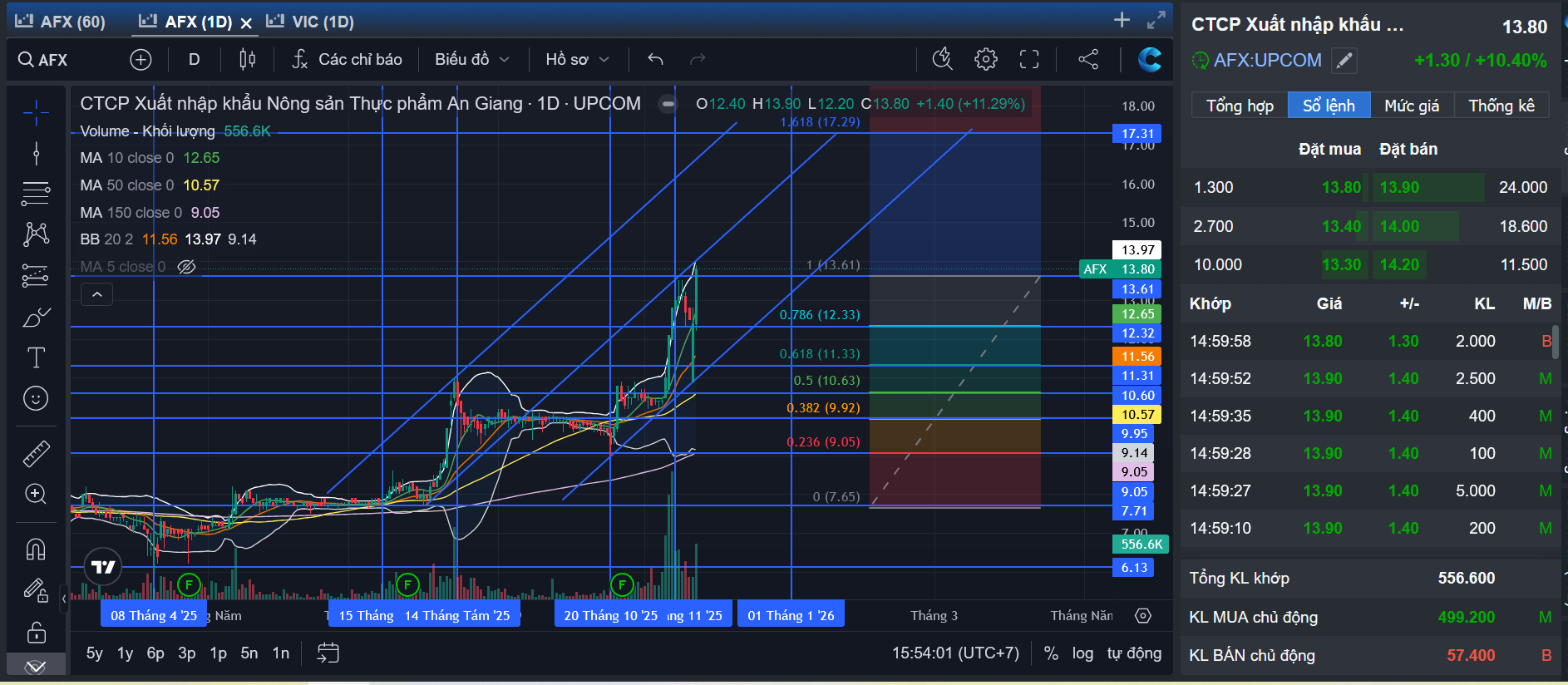
Task: Open the Thống kê tab
Action: point(1501,106)
